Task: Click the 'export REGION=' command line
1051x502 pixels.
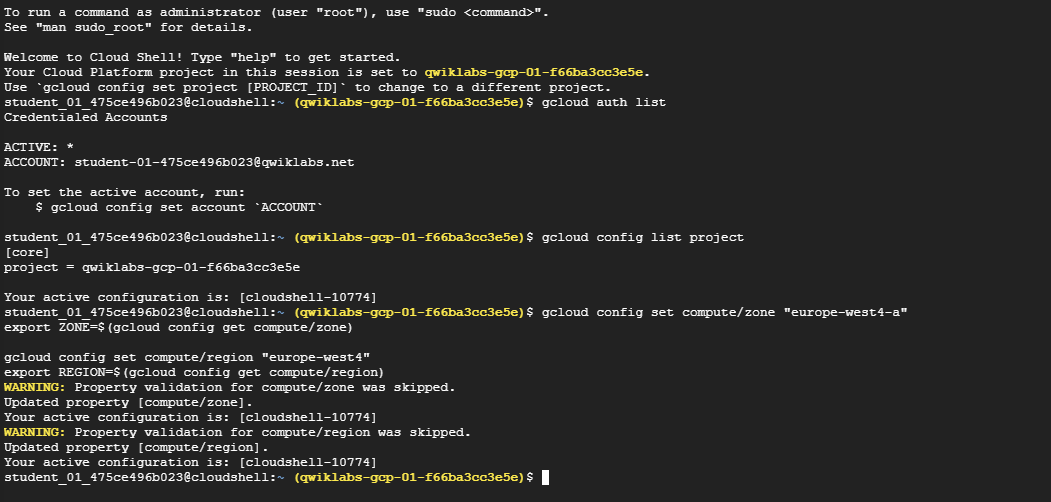Action: click(194, 372)
